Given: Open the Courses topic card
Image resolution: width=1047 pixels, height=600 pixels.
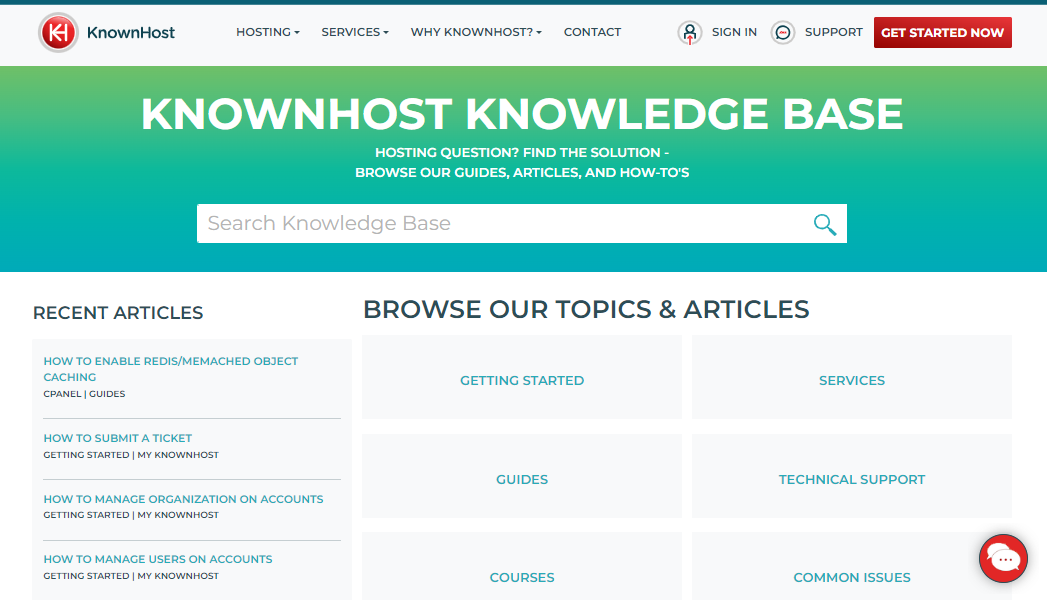Looking at the screenshot, I should pyautogui.click(x=521, y=567).
